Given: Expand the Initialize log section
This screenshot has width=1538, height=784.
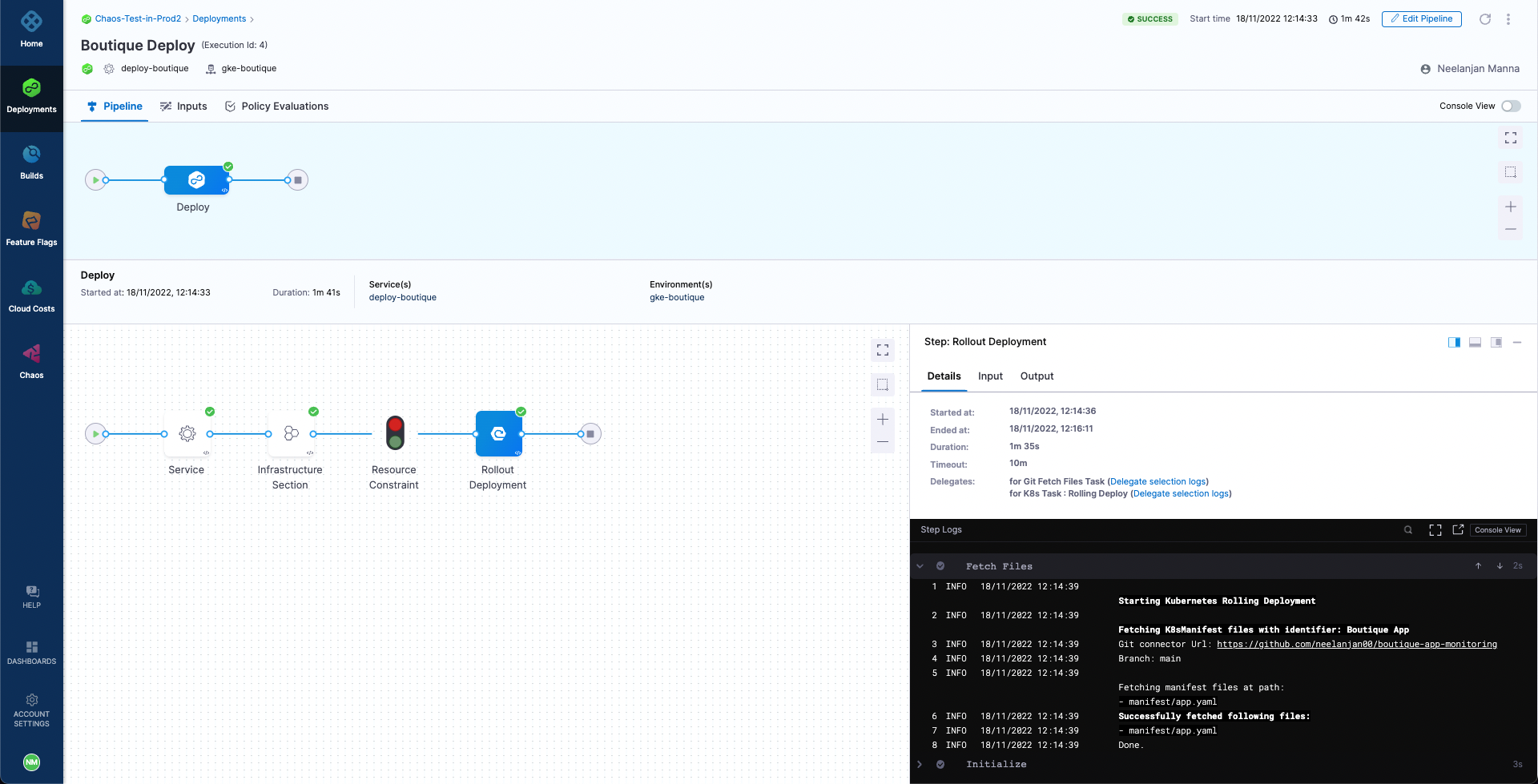Looking at the screenshot, I should tap(919, 764).
